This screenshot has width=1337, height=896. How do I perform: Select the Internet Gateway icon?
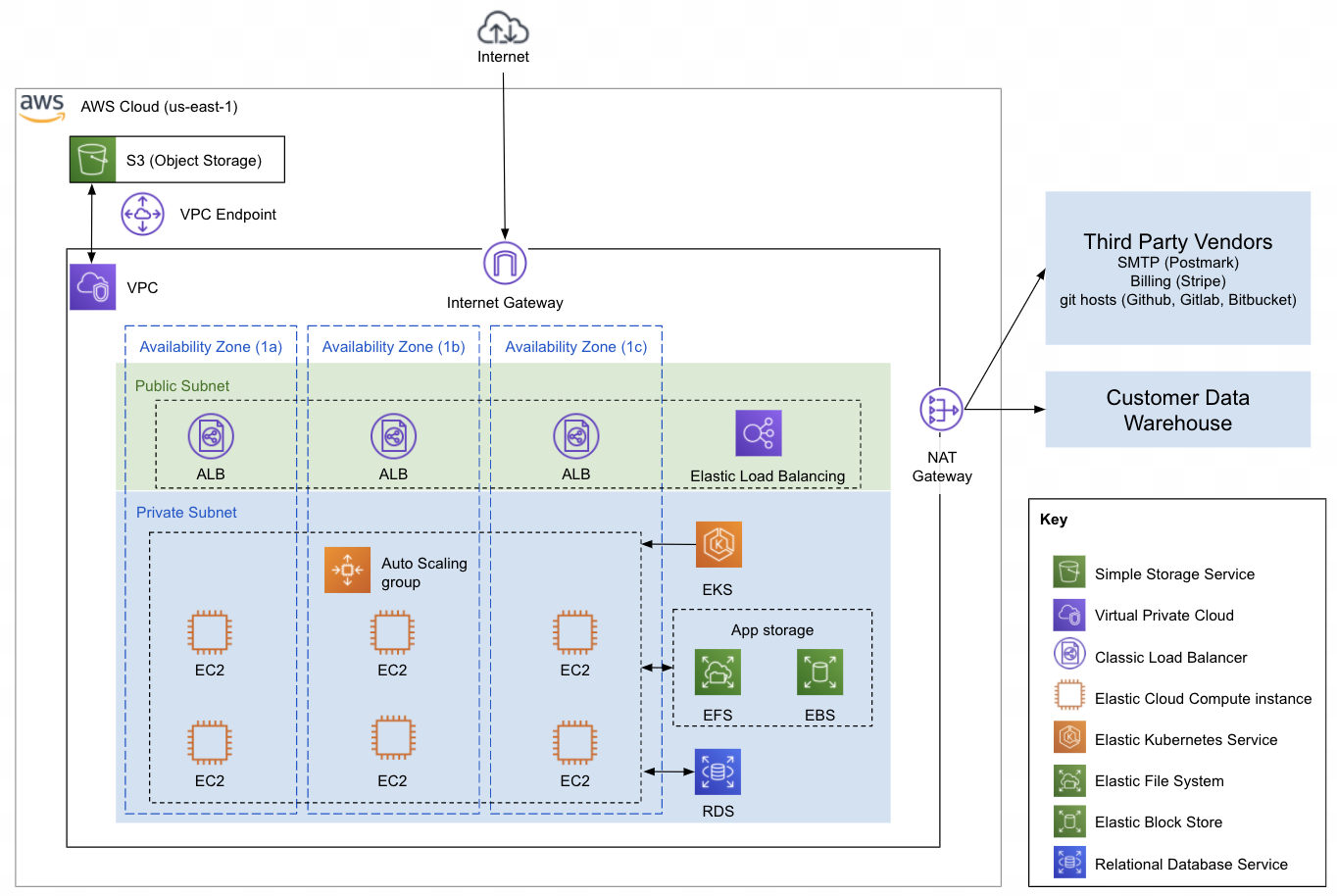pos(505,264)
